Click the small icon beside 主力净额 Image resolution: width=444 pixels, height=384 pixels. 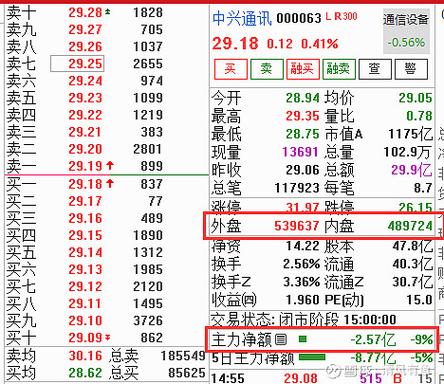(281, 340)
